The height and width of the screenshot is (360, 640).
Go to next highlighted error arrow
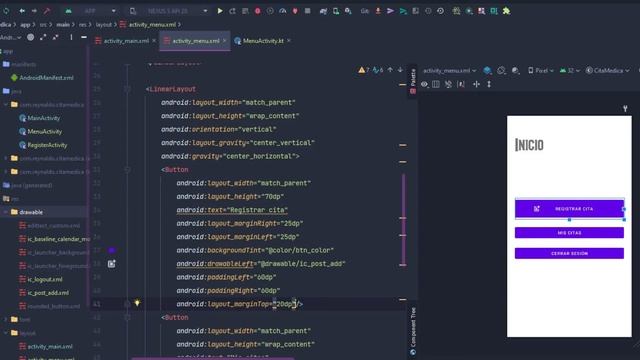[400, 70]
